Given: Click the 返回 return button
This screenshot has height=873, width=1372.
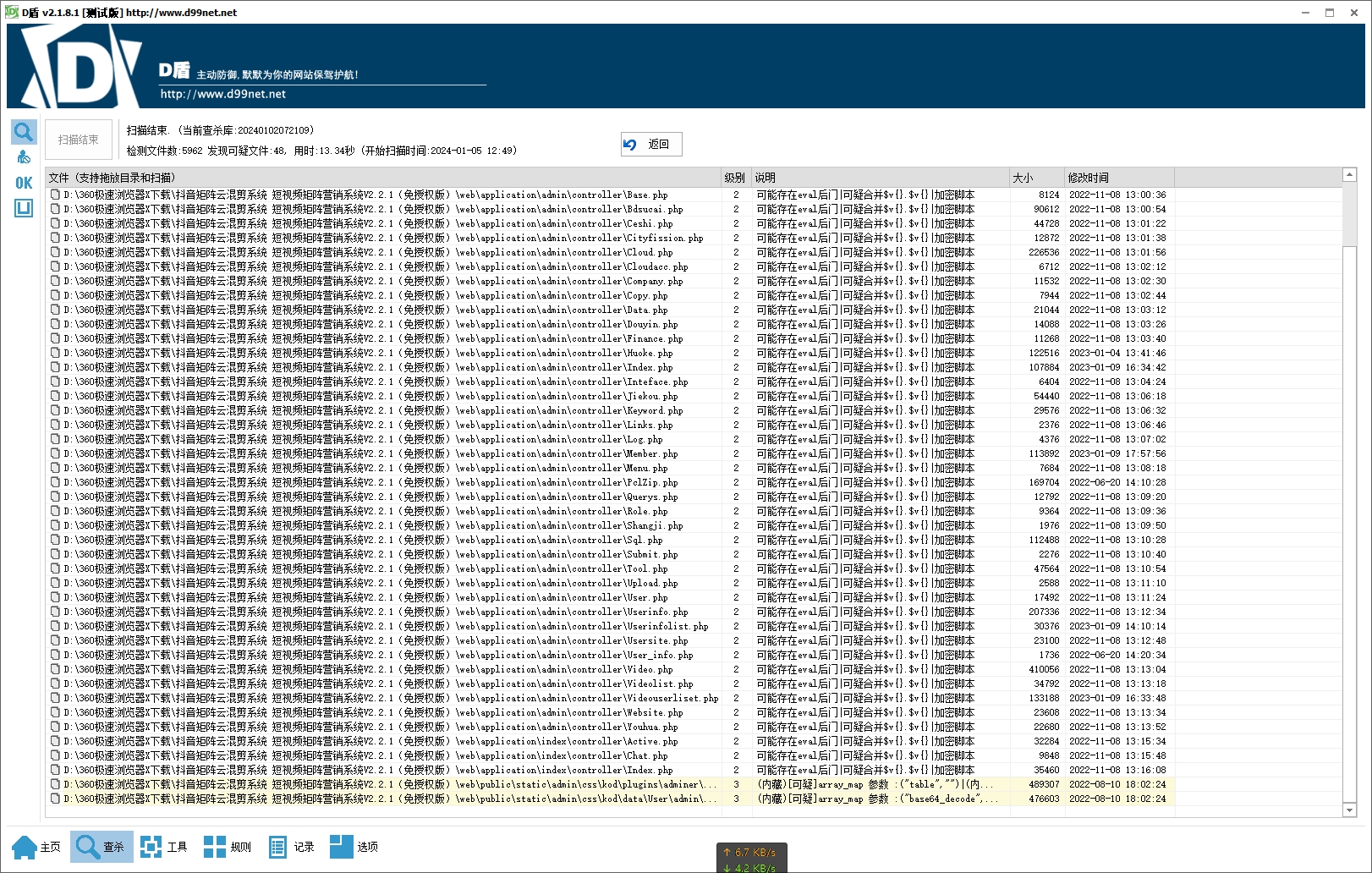Looking at the screenshot, I should click(x=651, y=144).
